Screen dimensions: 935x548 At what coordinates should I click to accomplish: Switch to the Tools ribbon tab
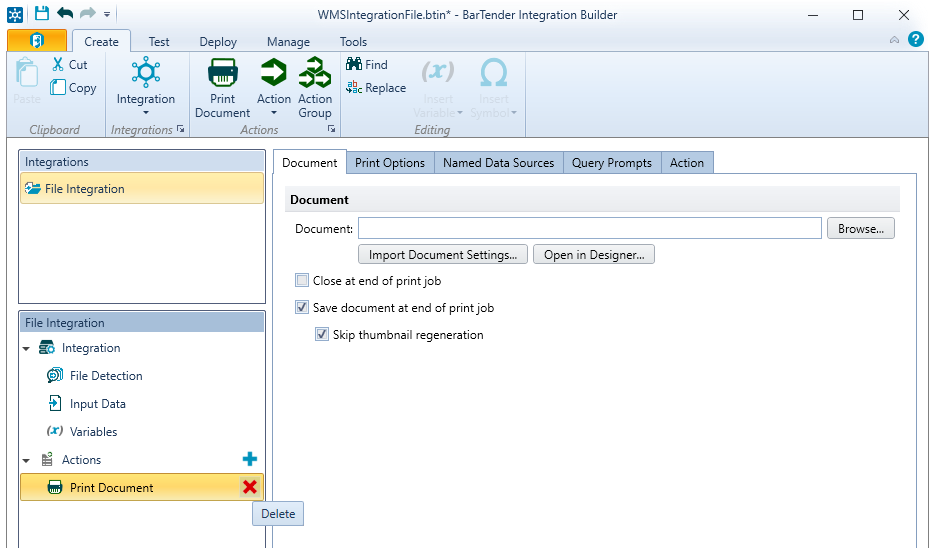coord(353,42)
